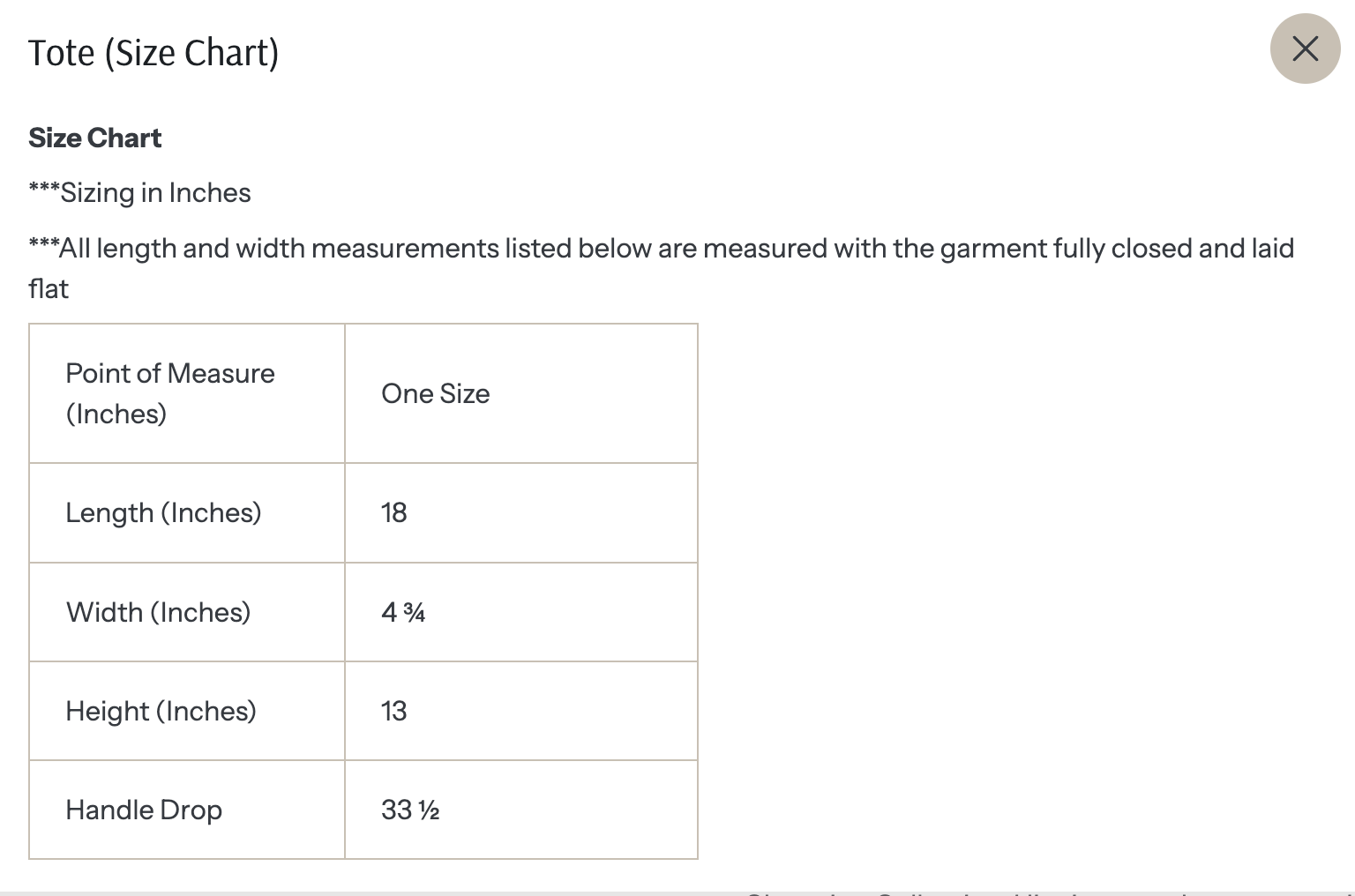
Task: Click the Width (Inches) row label
Action: tap(159, 612)
